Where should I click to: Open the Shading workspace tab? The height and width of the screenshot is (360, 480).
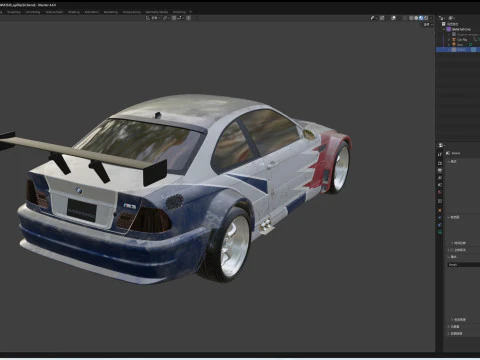pos(74,12)
